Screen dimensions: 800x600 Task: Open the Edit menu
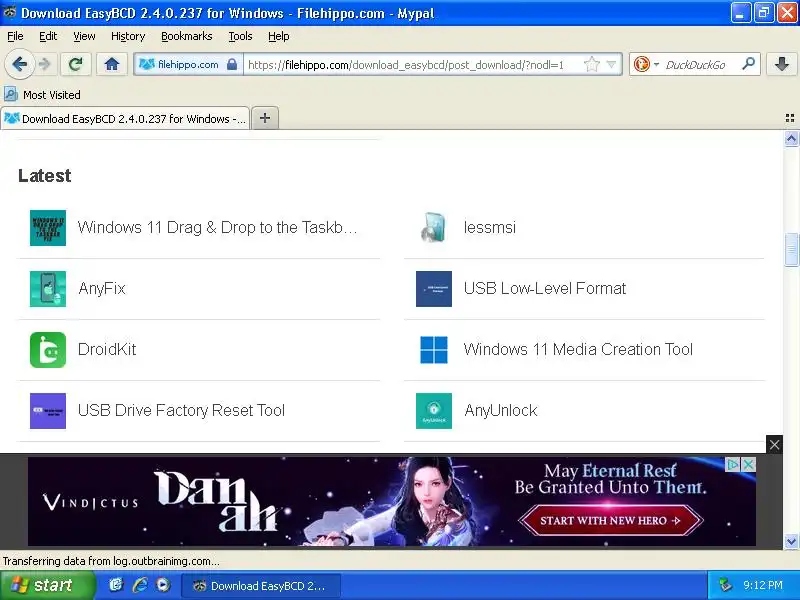(x=48, y=36)
